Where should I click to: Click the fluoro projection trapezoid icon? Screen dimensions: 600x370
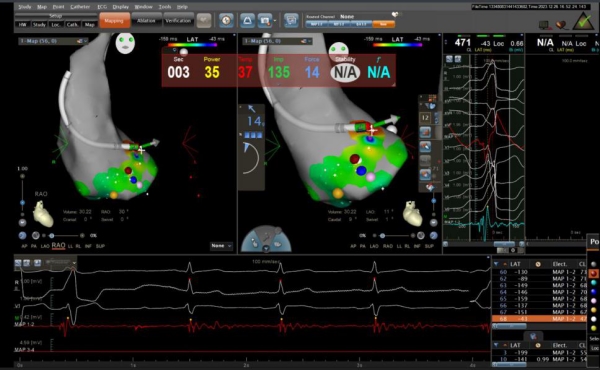point(247,20)
